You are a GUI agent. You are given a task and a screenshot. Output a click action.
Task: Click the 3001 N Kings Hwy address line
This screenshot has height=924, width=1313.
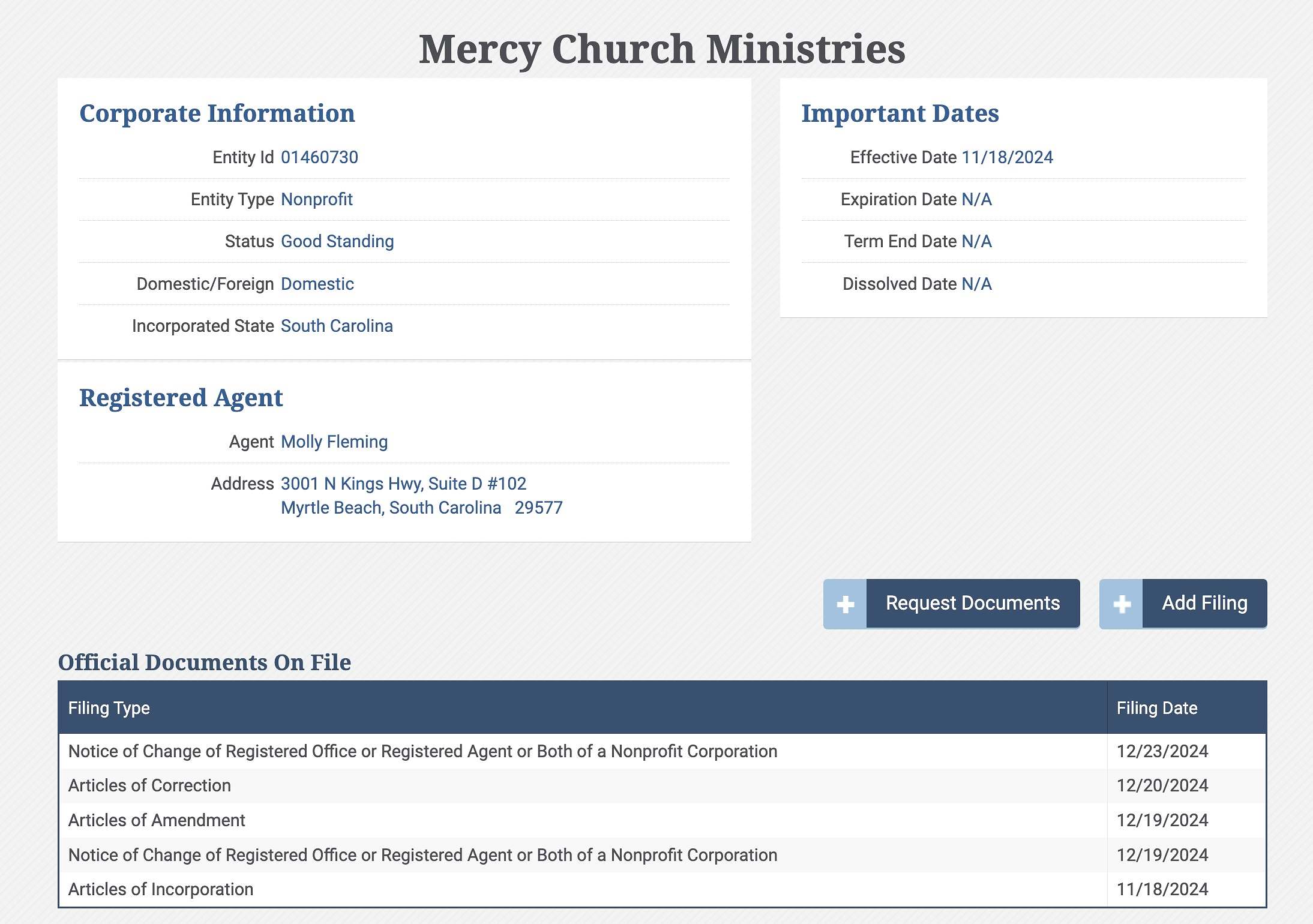click(x=403, y=484)
